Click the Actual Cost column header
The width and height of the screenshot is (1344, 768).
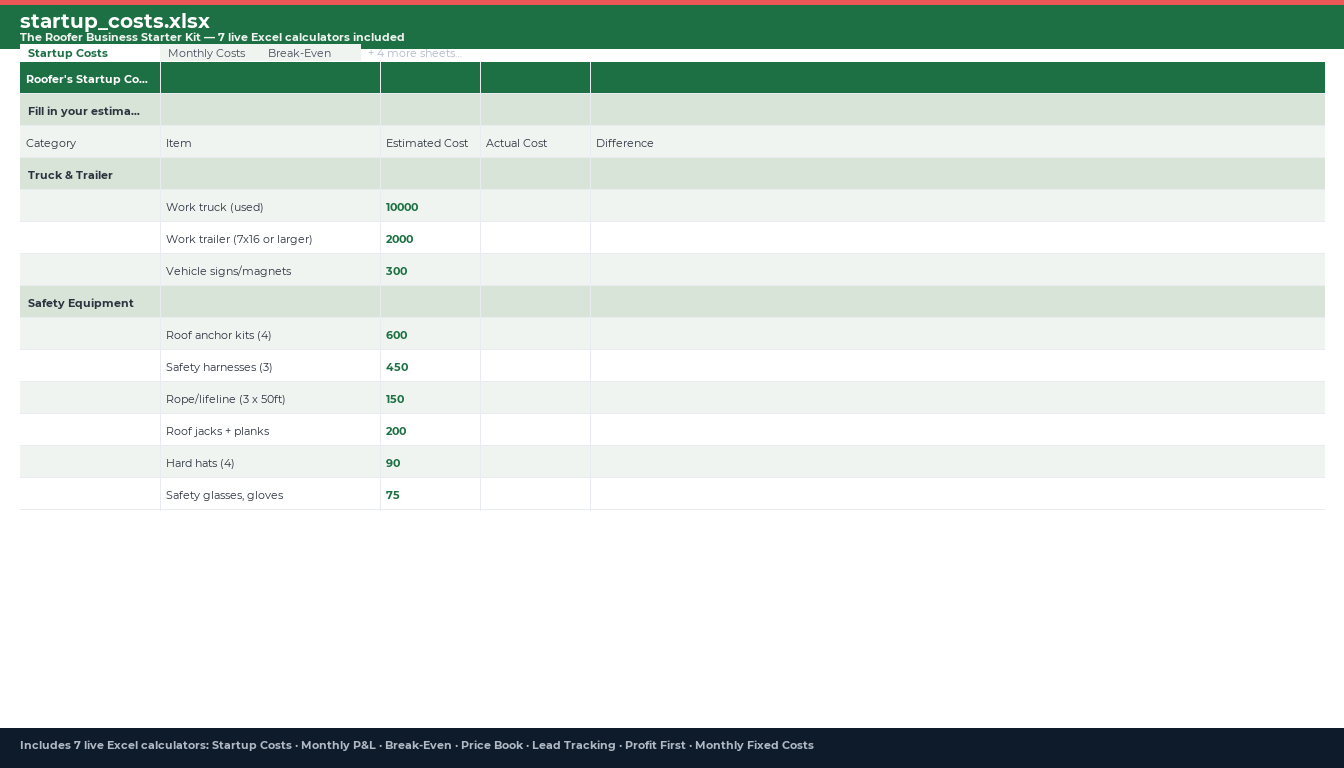535,142
